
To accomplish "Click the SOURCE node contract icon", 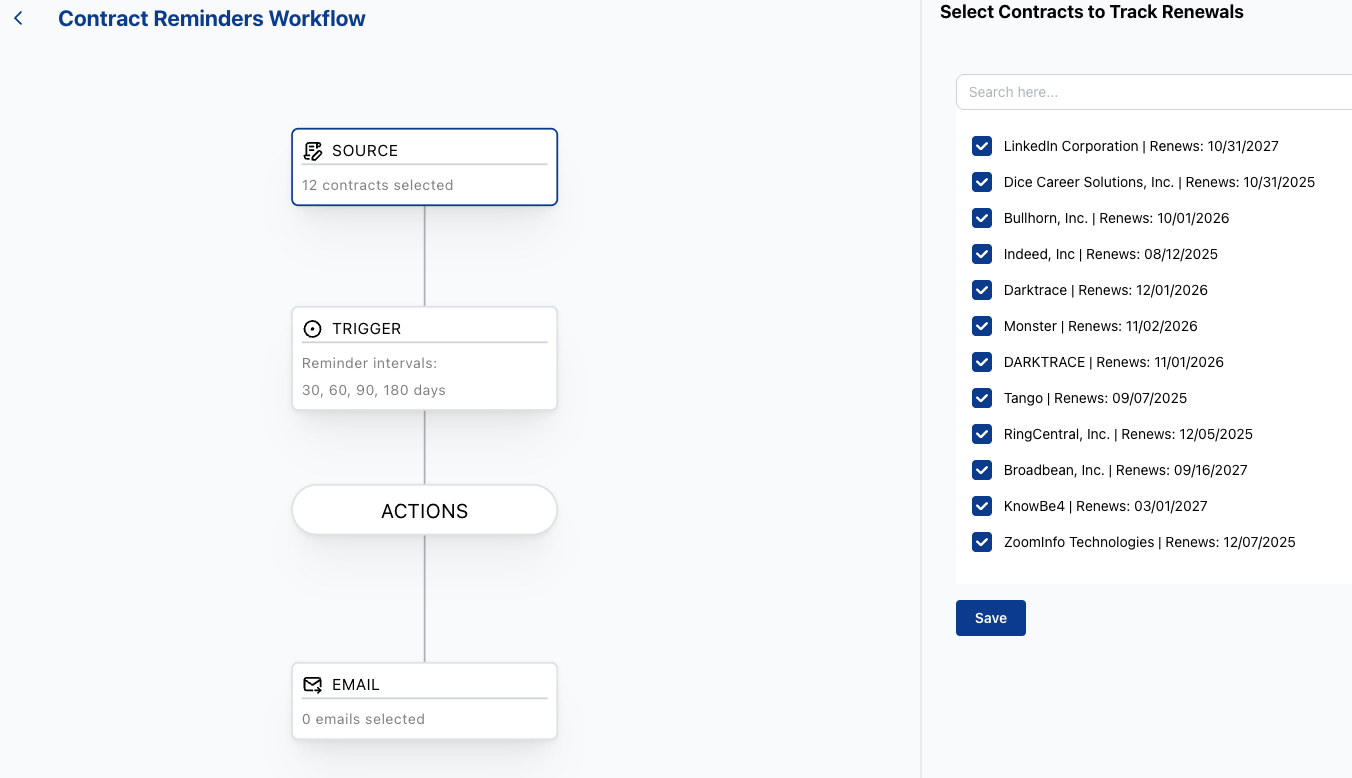I will [313, 151].
